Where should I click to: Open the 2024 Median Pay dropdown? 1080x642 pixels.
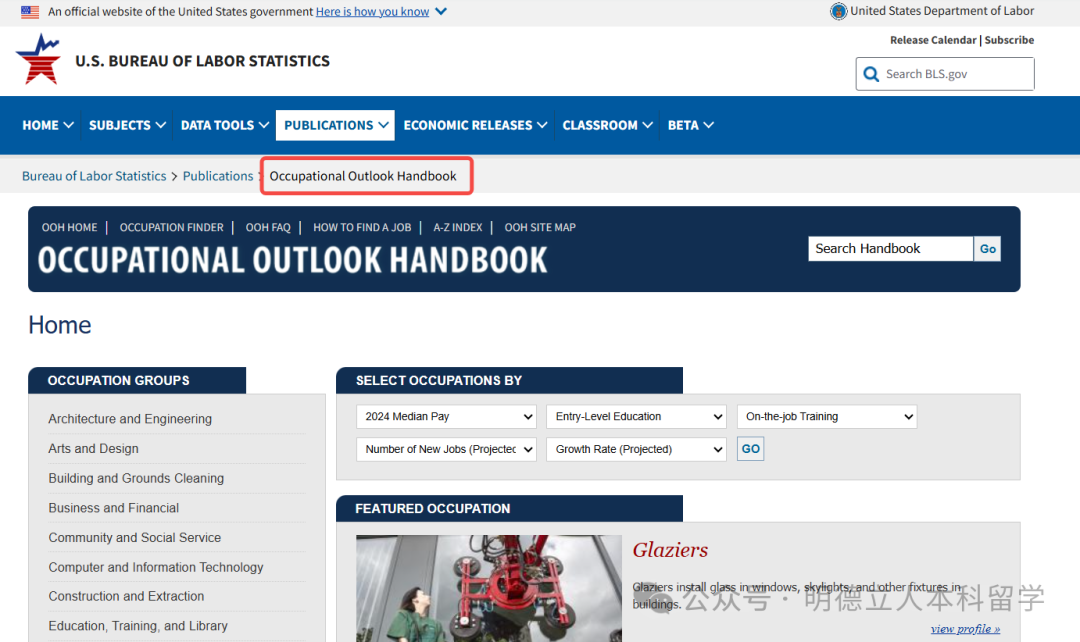pyautogui.click(x=446, y=417)
